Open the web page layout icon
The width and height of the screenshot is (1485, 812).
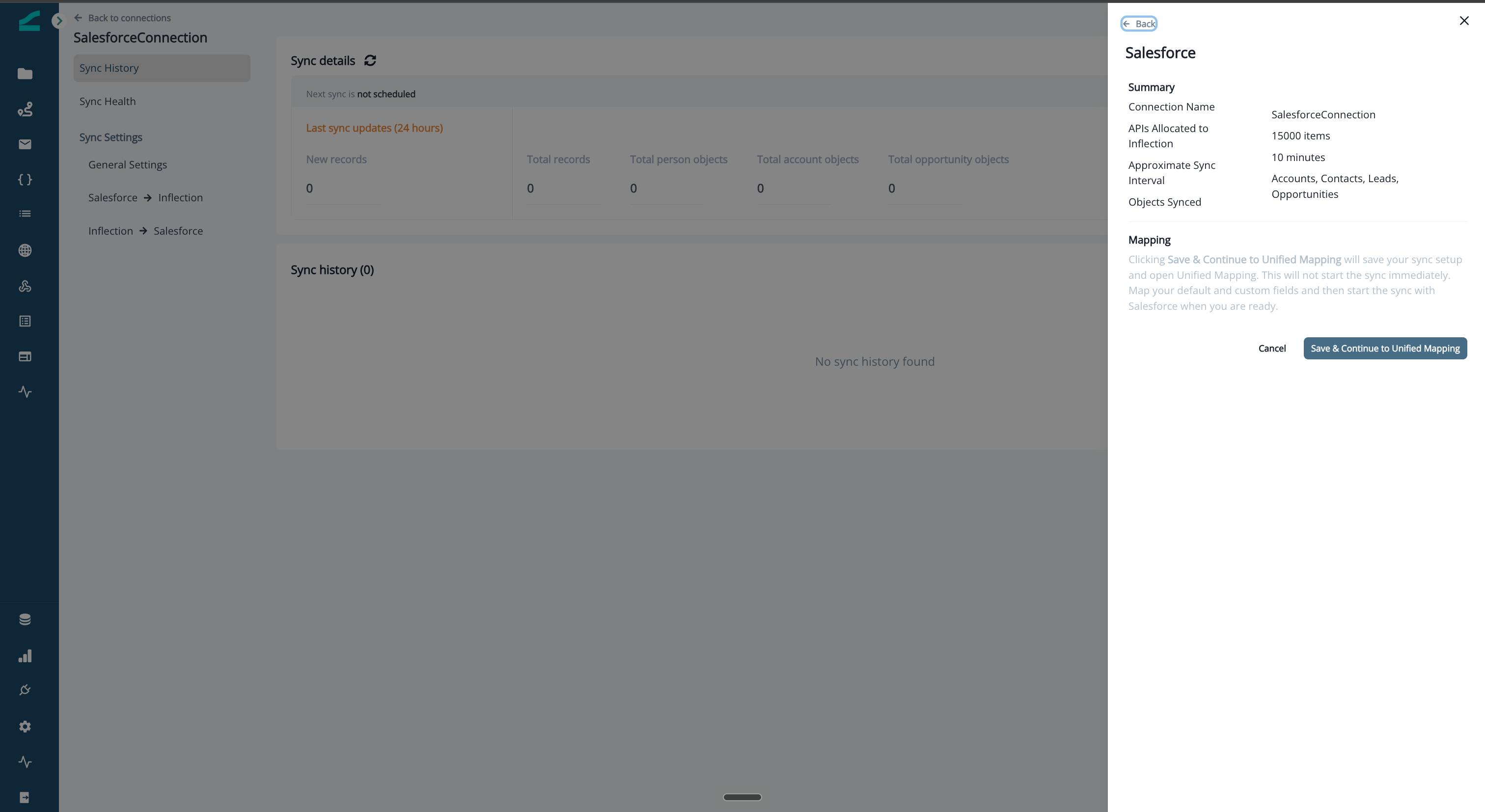click(x=25, y=357)
